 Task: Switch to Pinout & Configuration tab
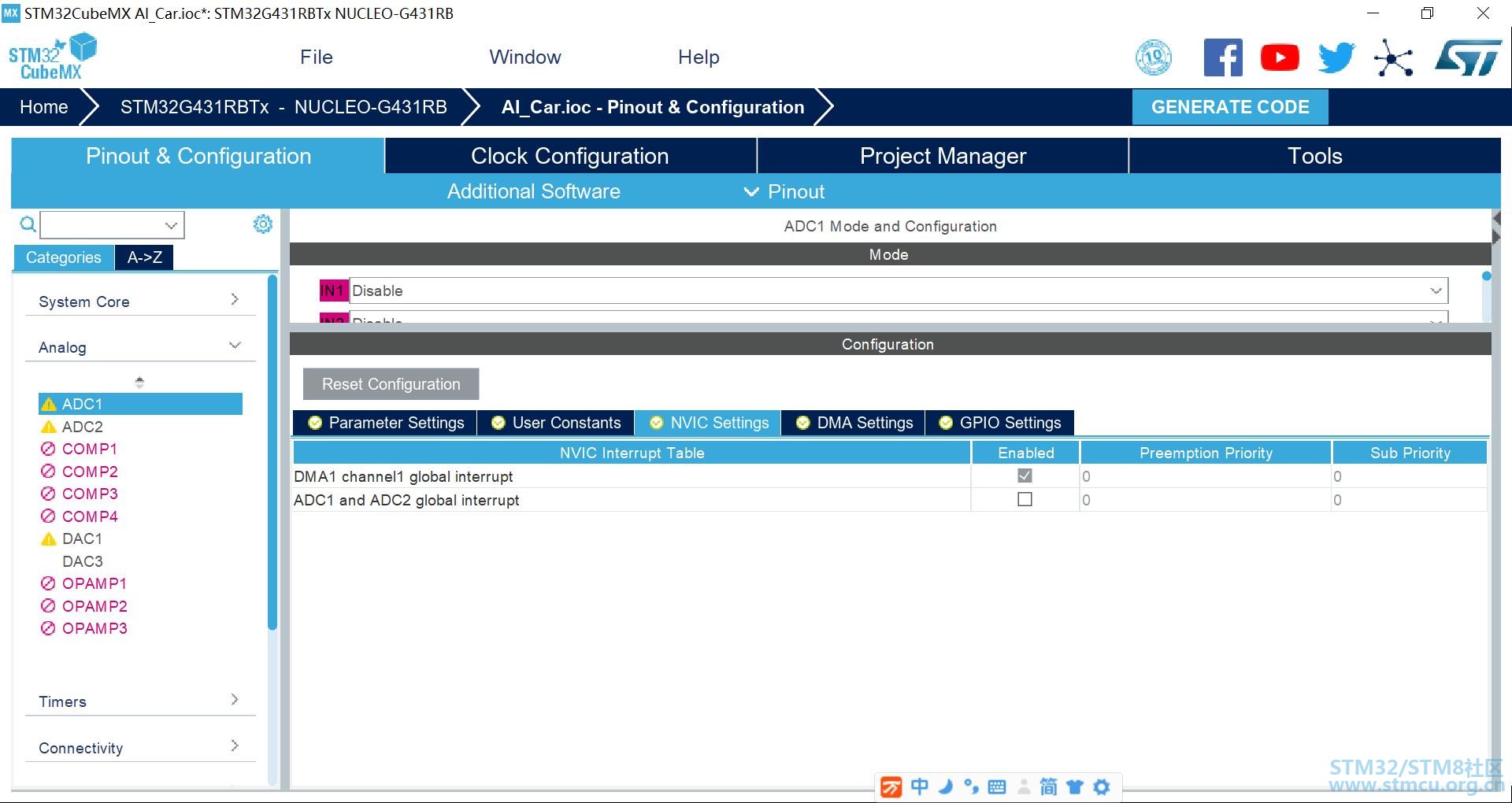coord(198,156)
